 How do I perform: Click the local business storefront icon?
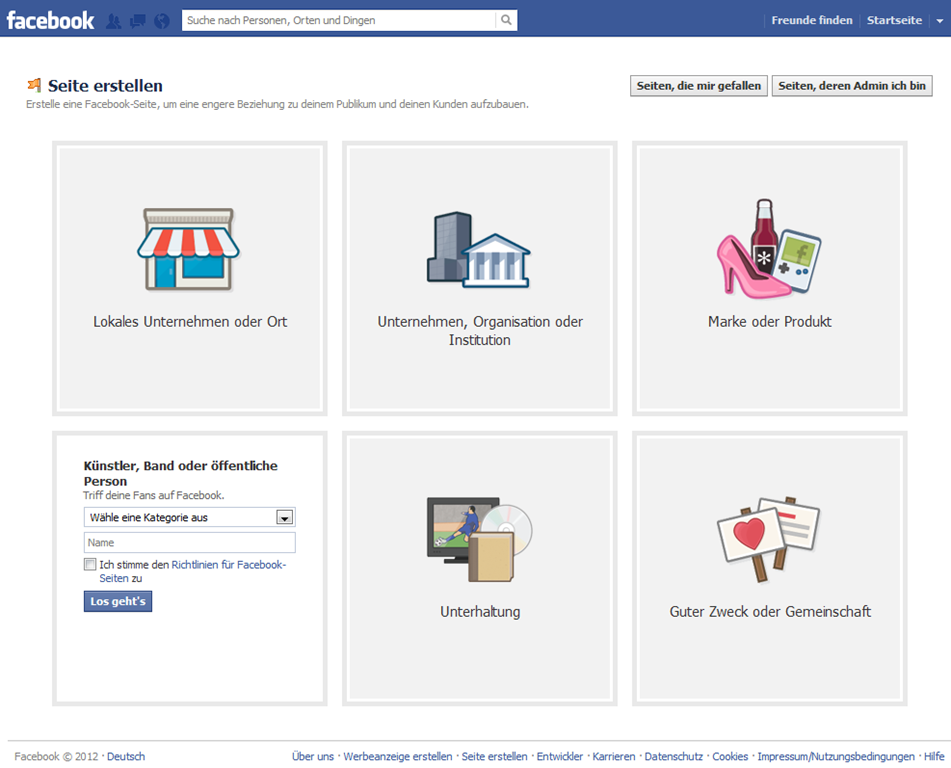tap(189, 249)
